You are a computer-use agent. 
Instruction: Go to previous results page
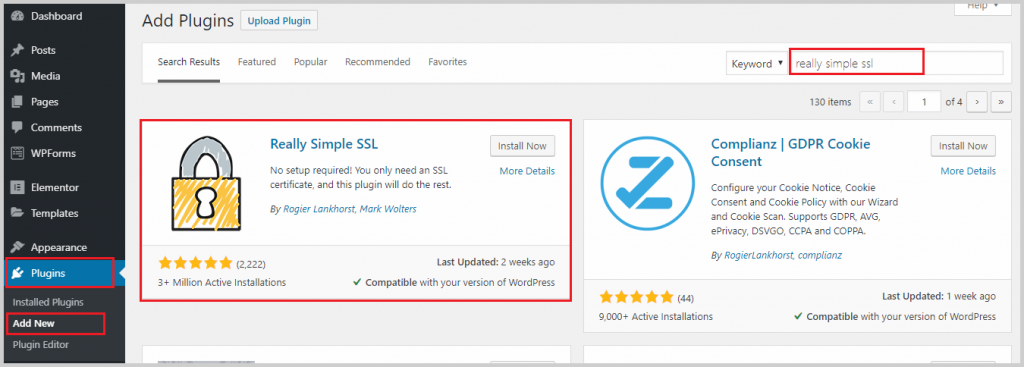[x=893, y=102]
